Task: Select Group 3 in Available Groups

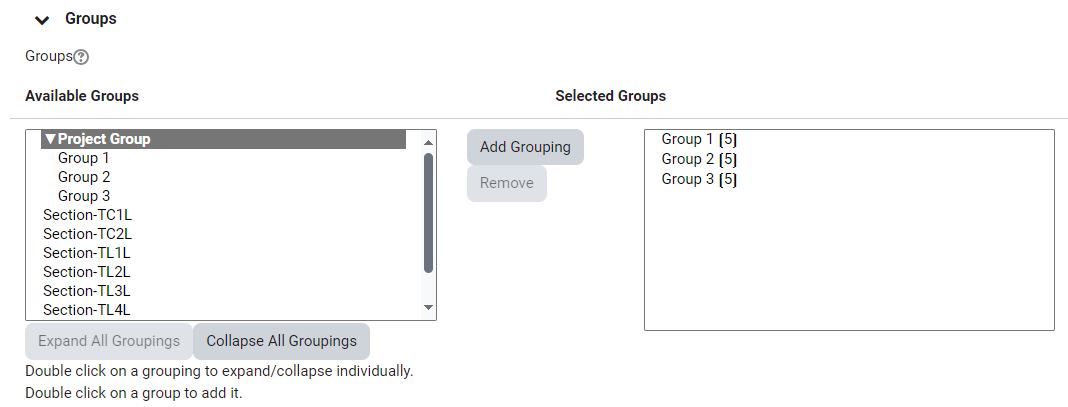Action: 84,196
